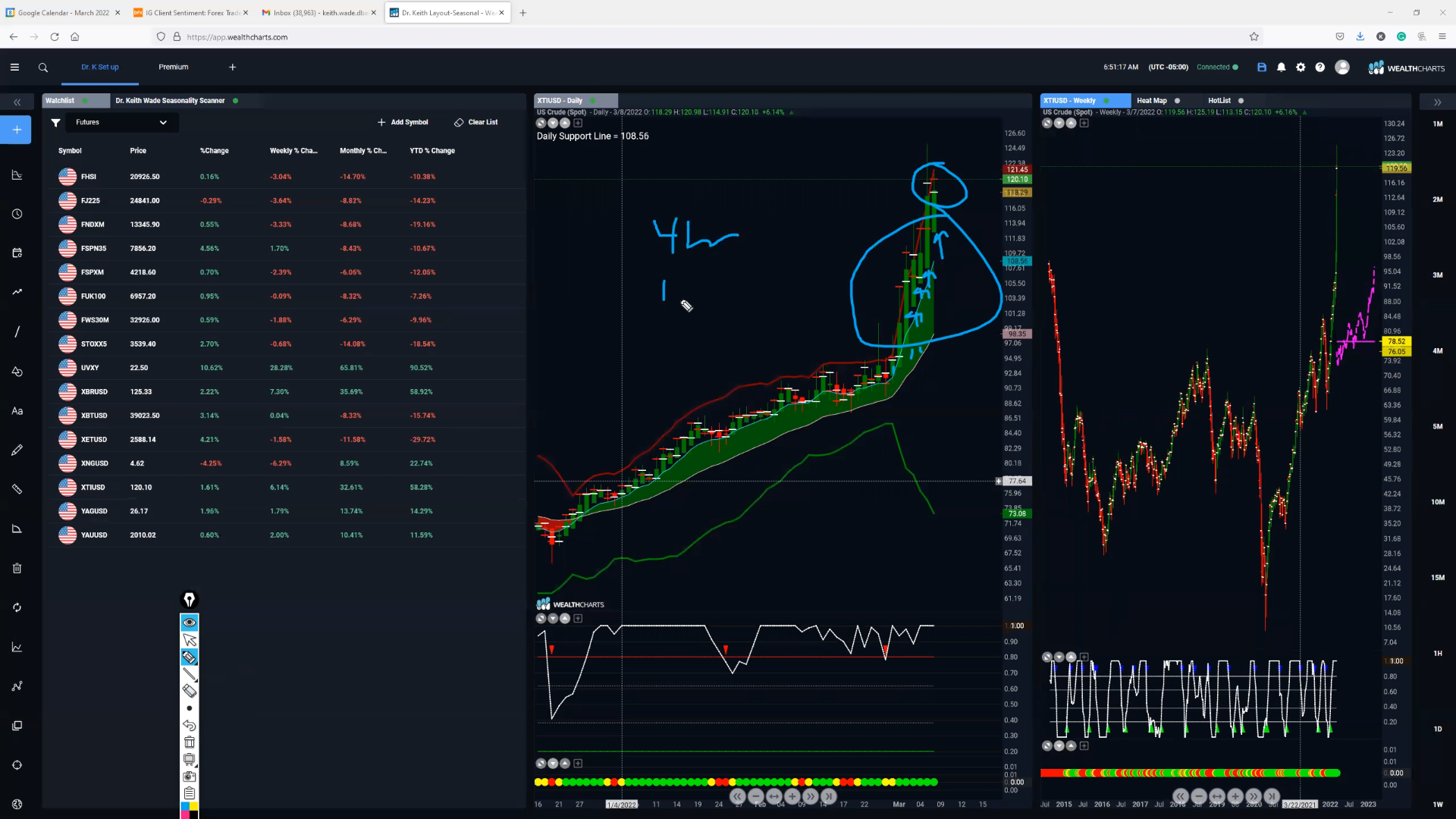Open the HotList tab
The image size is (1456, 819).
pyautogui.click(x=1219, y=101)
